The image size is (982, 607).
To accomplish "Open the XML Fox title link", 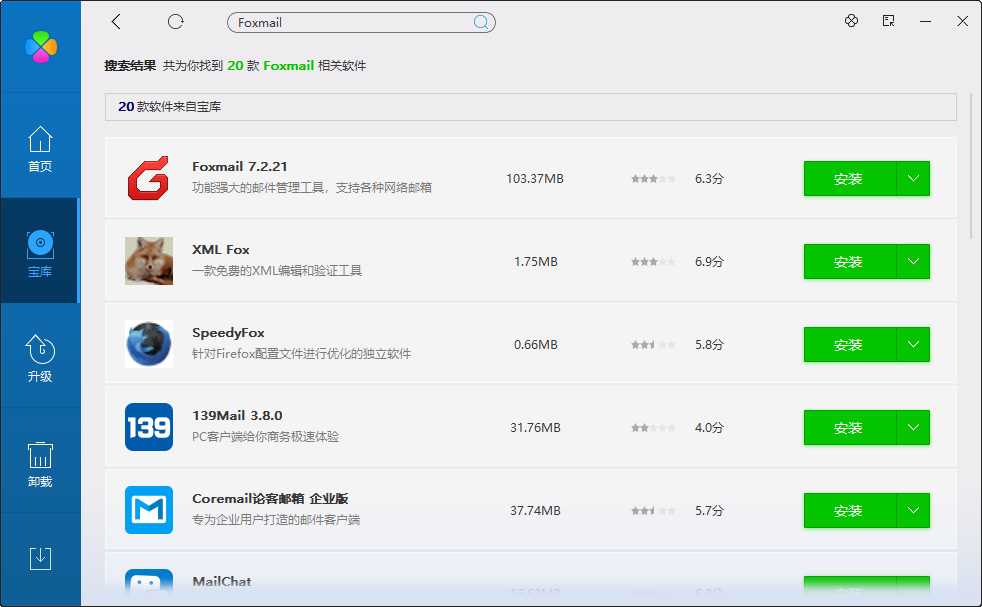I will pos(220,249).
